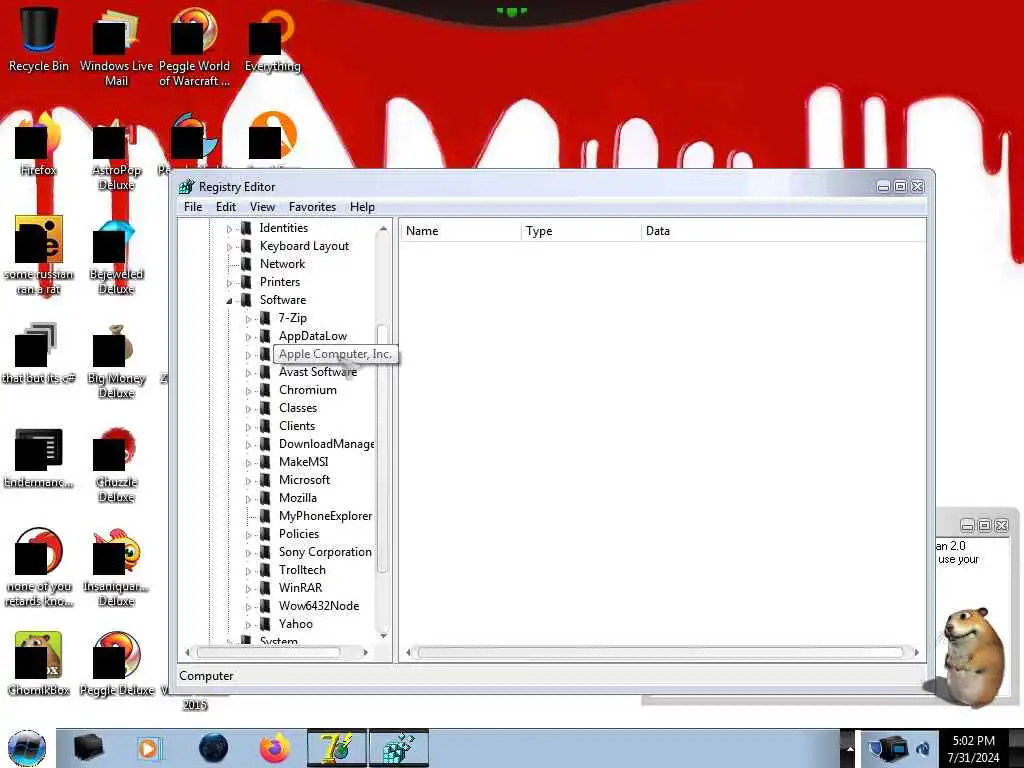Screen dimensions: 1024x768
Task: Select the Trolltech key
Action: (x=302, y=569)
